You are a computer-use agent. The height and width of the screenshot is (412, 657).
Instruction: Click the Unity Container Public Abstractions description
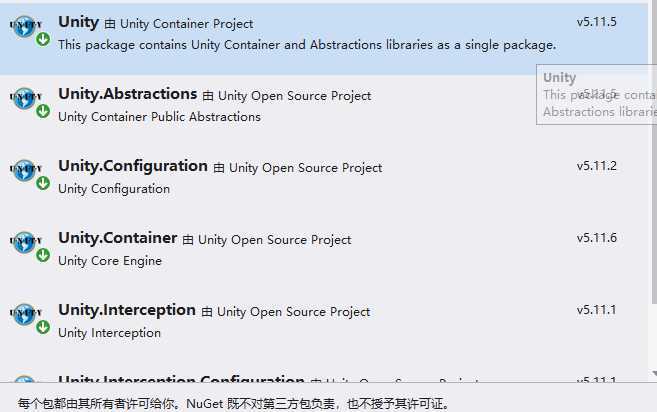[159, 117]
